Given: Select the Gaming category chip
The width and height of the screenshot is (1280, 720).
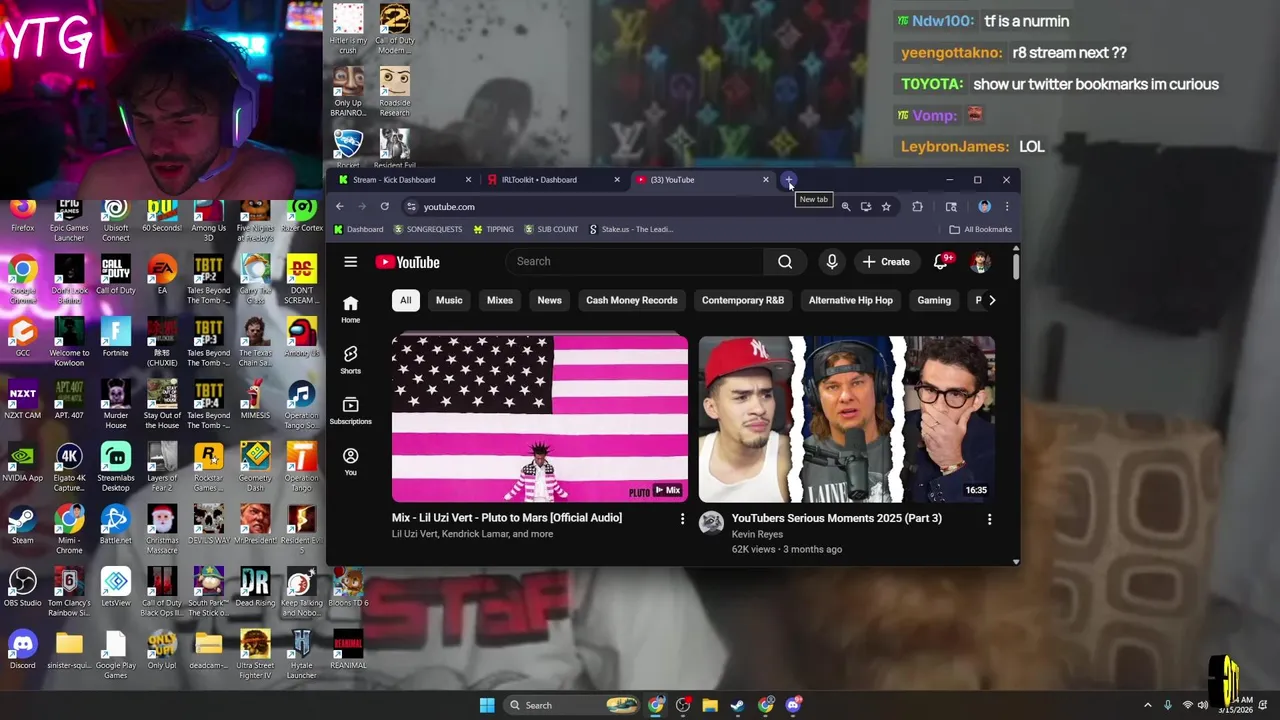Looking at the screenshot, I should [934, 300].
